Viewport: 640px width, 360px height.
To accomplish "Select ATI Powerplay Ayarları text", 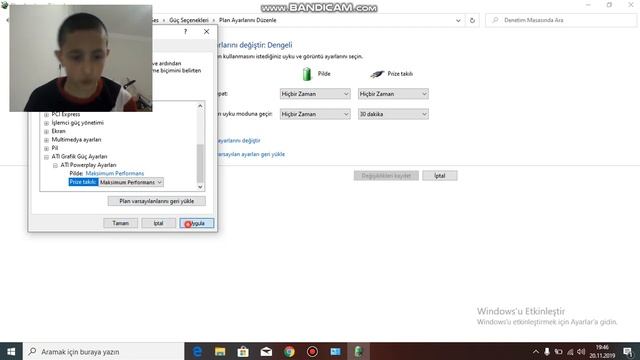I will click(88, 165).
